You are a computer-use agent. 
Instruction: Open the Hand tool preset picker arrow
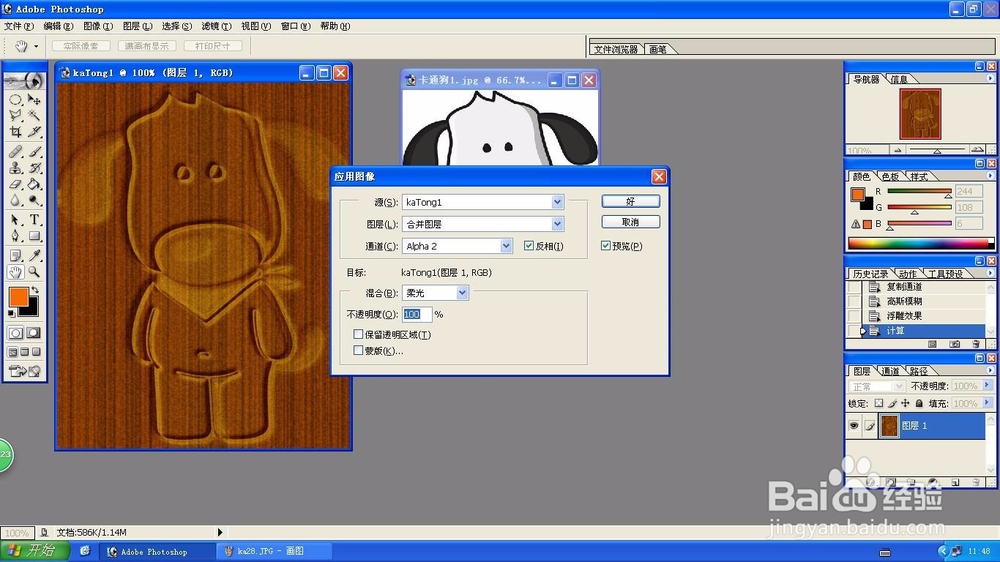(36, 46)
